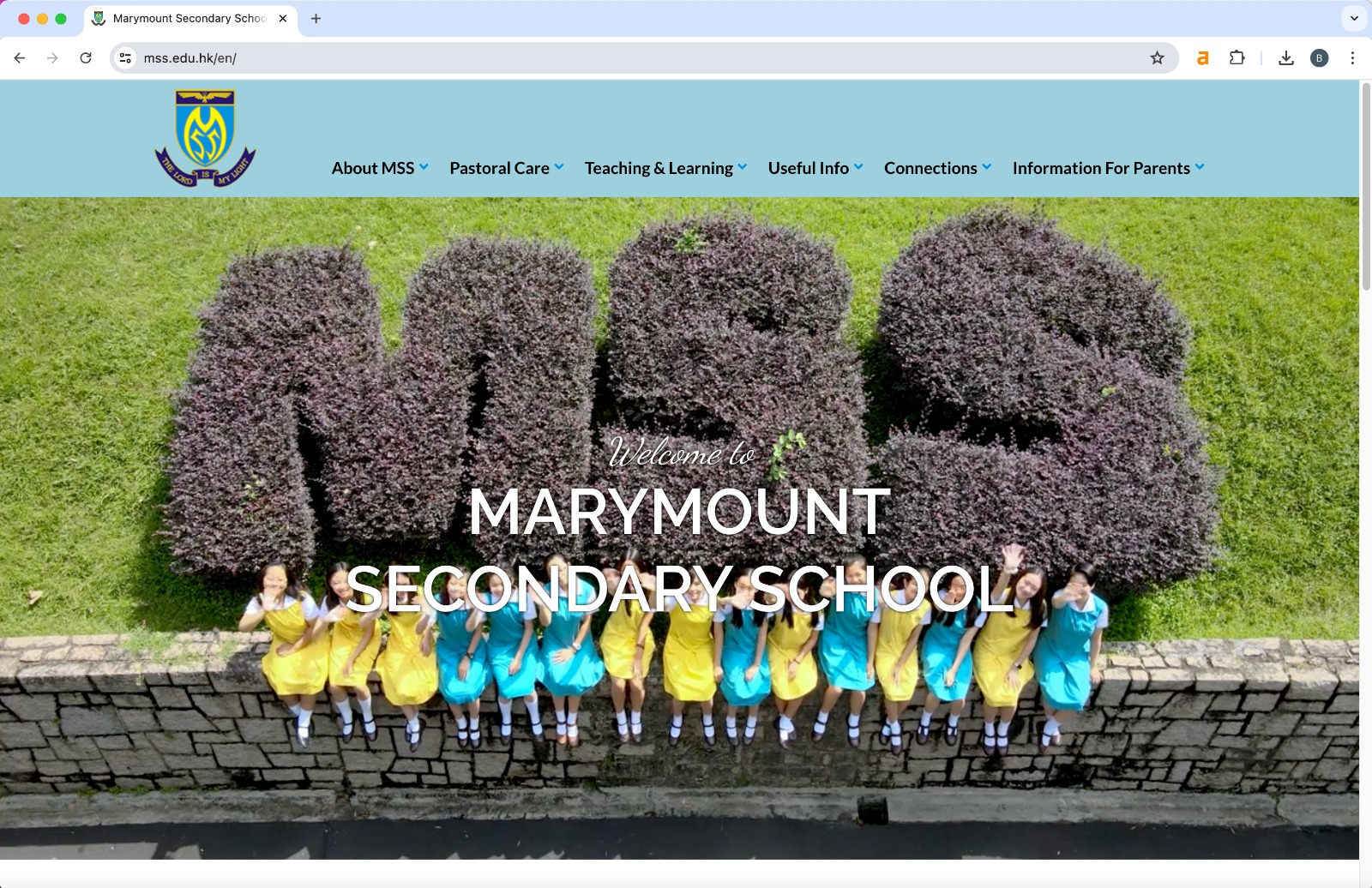This screenshot has width=1372, height=888.
Task: Reload the page with the refresh icon
Action: pyautogui.click(x=86, y=58)
